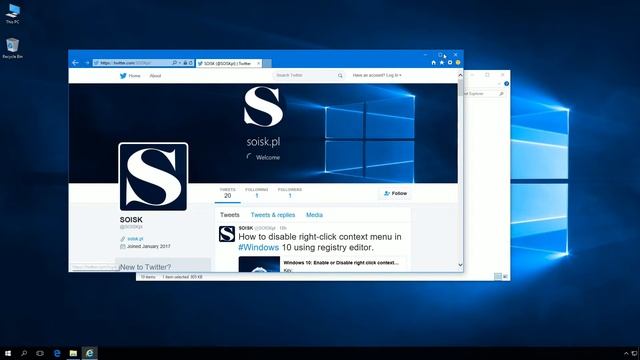The width and height of the screenshot is (640, 360).
Task: Click the 'New to Twitter?' heading
Action: [x=146, y=267]
